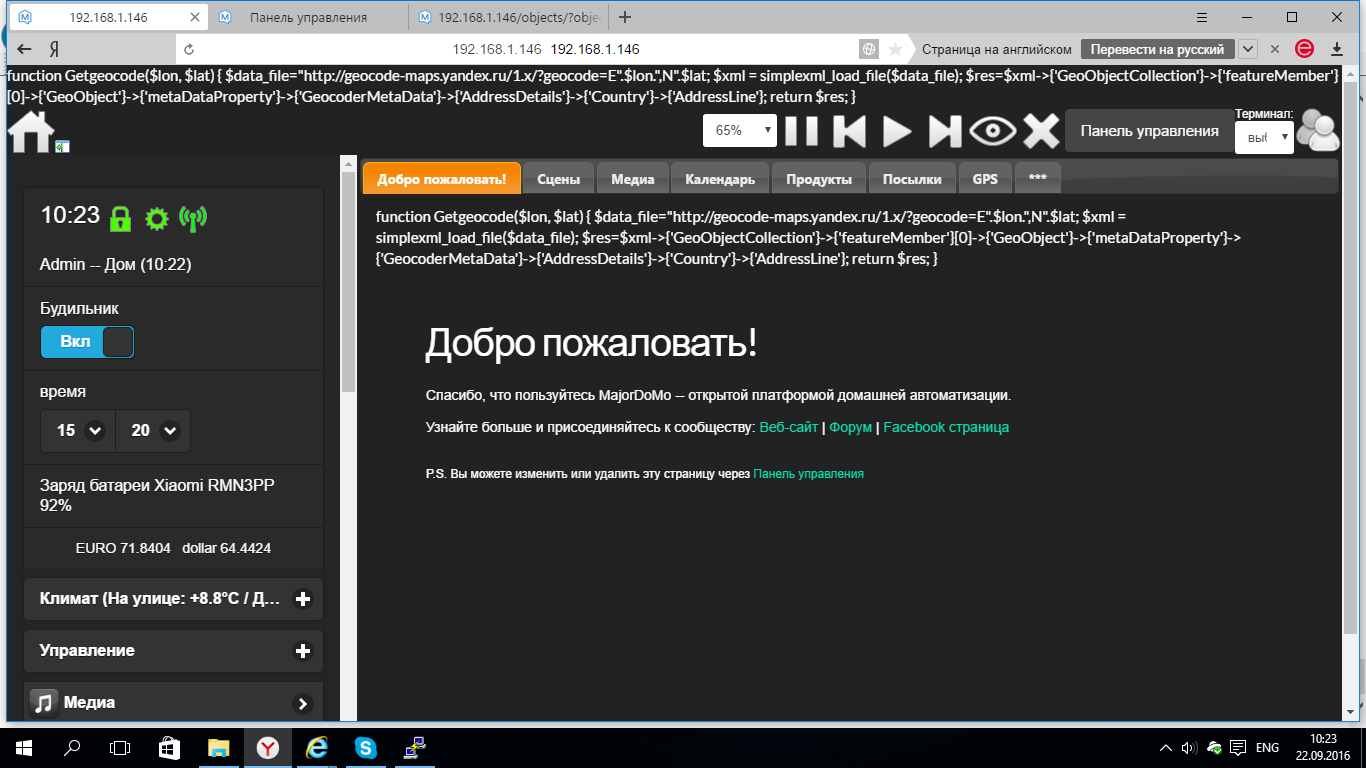
Task: Click the red ad blocker extension icon
Action: click(x=1304, y=49)
